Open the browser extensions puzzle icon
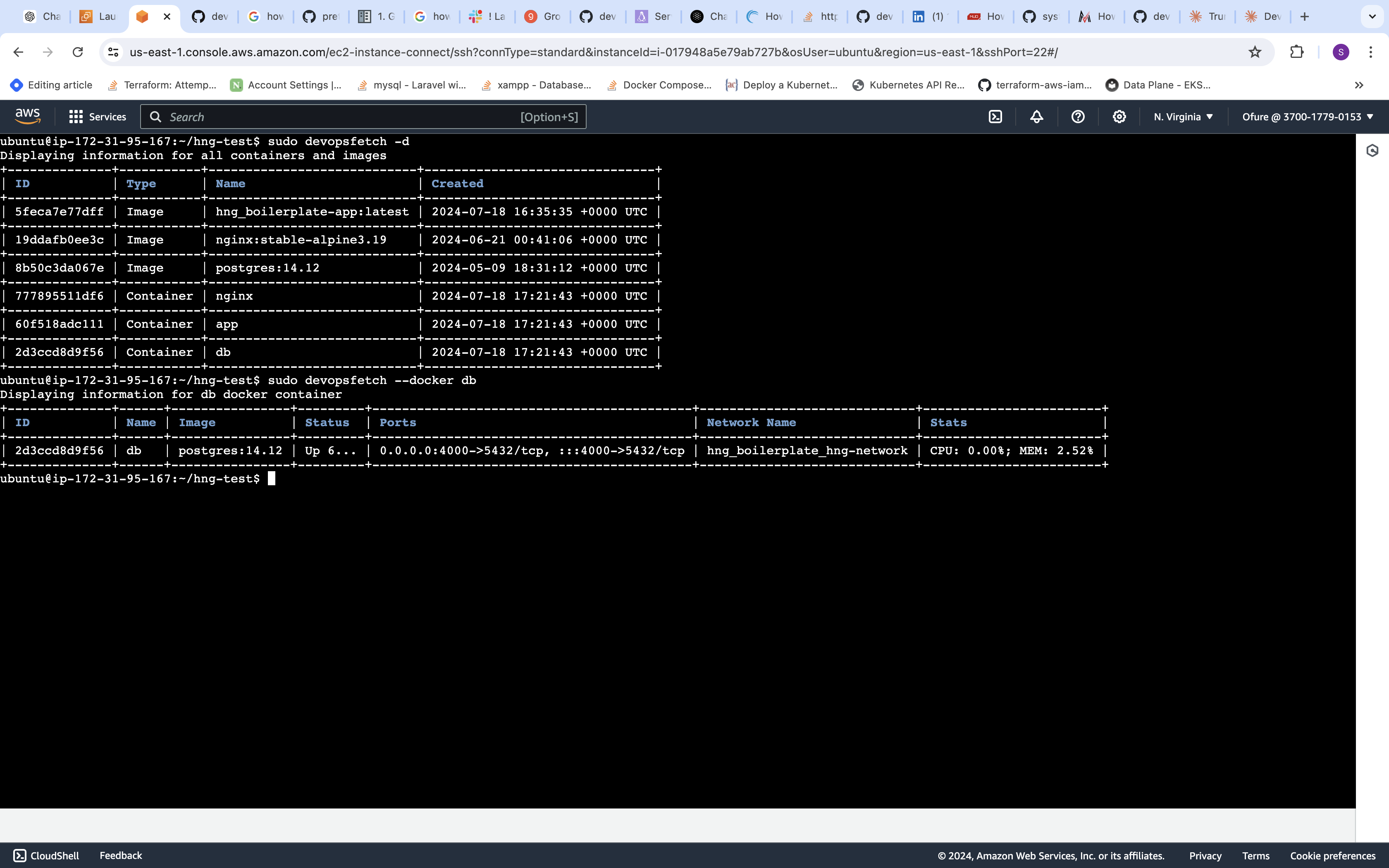The width and height of the screenshot is (1389, 868). (1296, 52)
